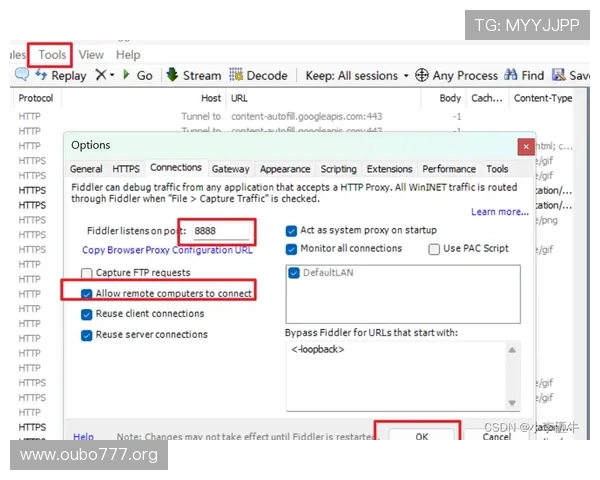Click Copy Browser Proxy Configuration URL link
Screen dimensions: 600x480
coord(167,250)
